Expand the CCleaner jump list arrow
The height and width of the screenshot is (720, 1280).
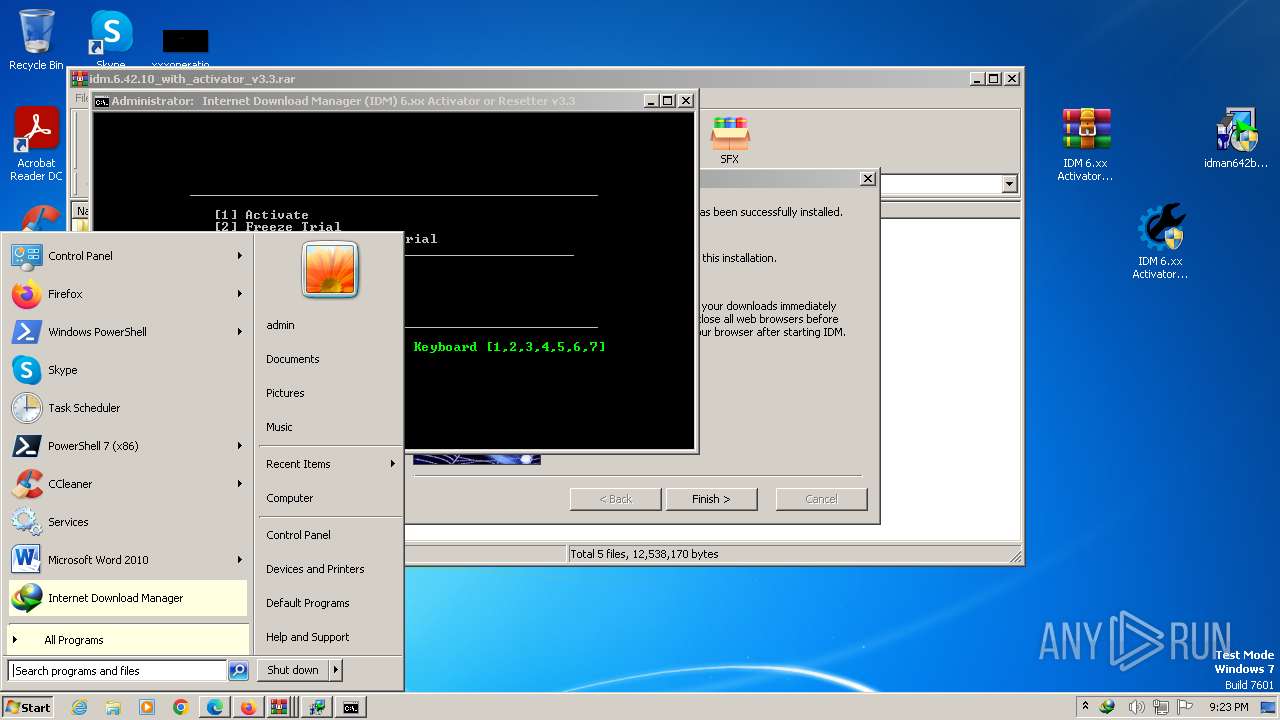point(240,484)
